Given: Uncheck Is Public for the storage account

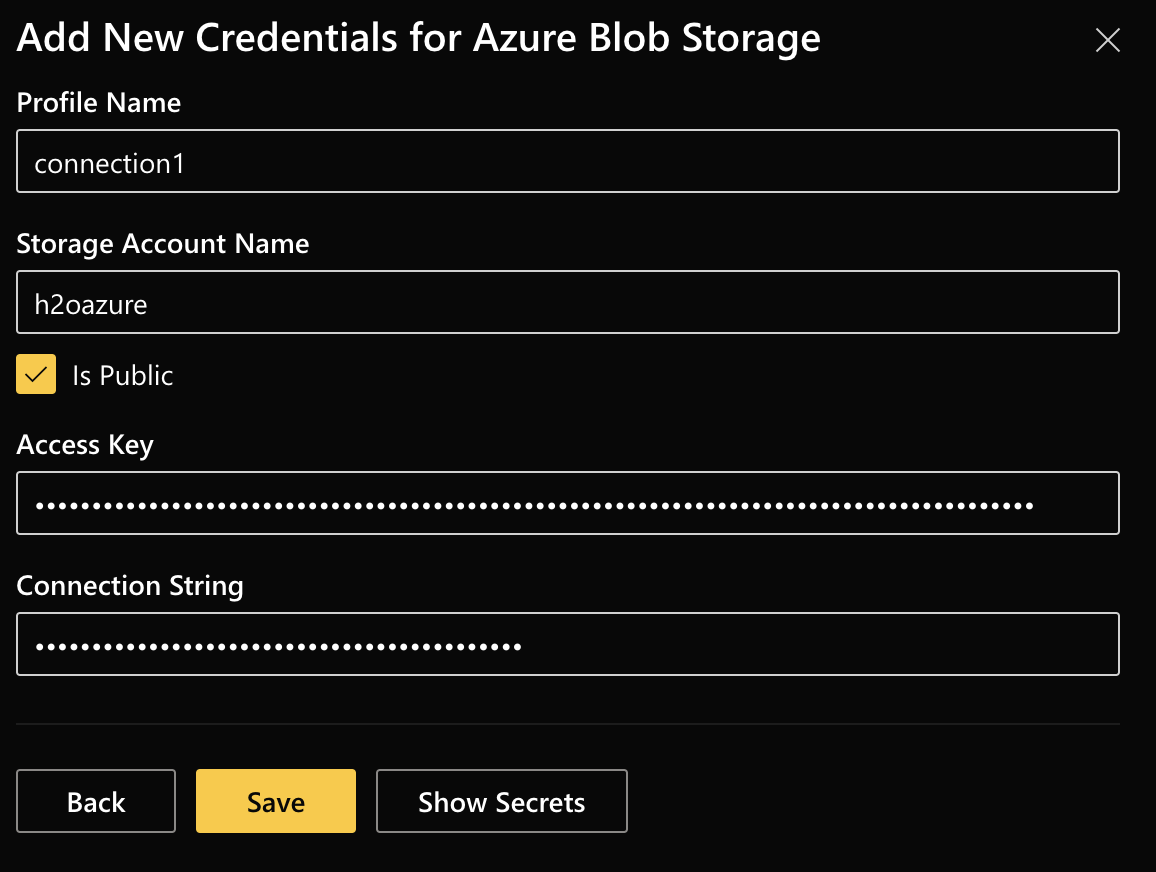Looking at the screenshot, I should click(36, 374).
